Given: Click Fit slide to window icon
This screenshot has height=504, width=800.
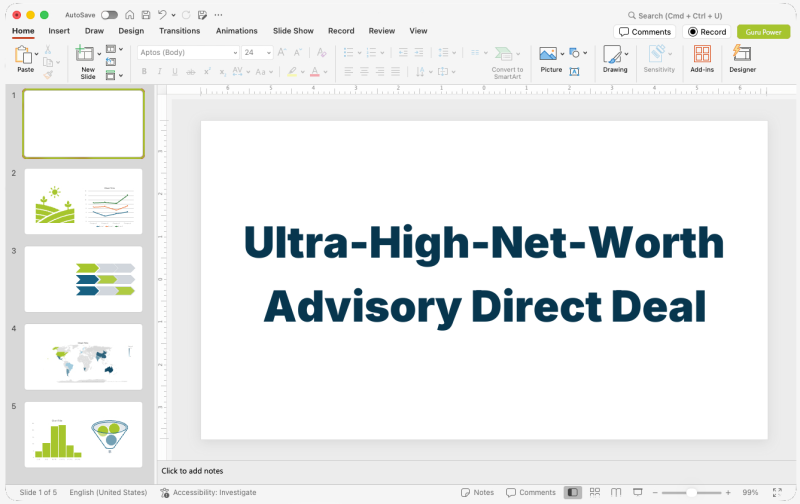Looking at the screenshot, I should pos(777,492).
